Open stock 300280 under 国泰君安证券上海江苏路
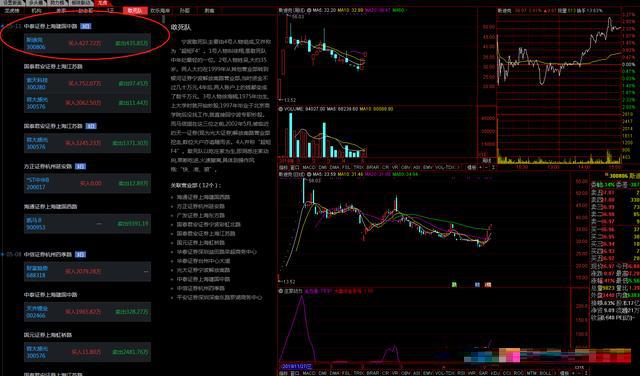Screen dimensions: 640x376 (x=87, y=84)
